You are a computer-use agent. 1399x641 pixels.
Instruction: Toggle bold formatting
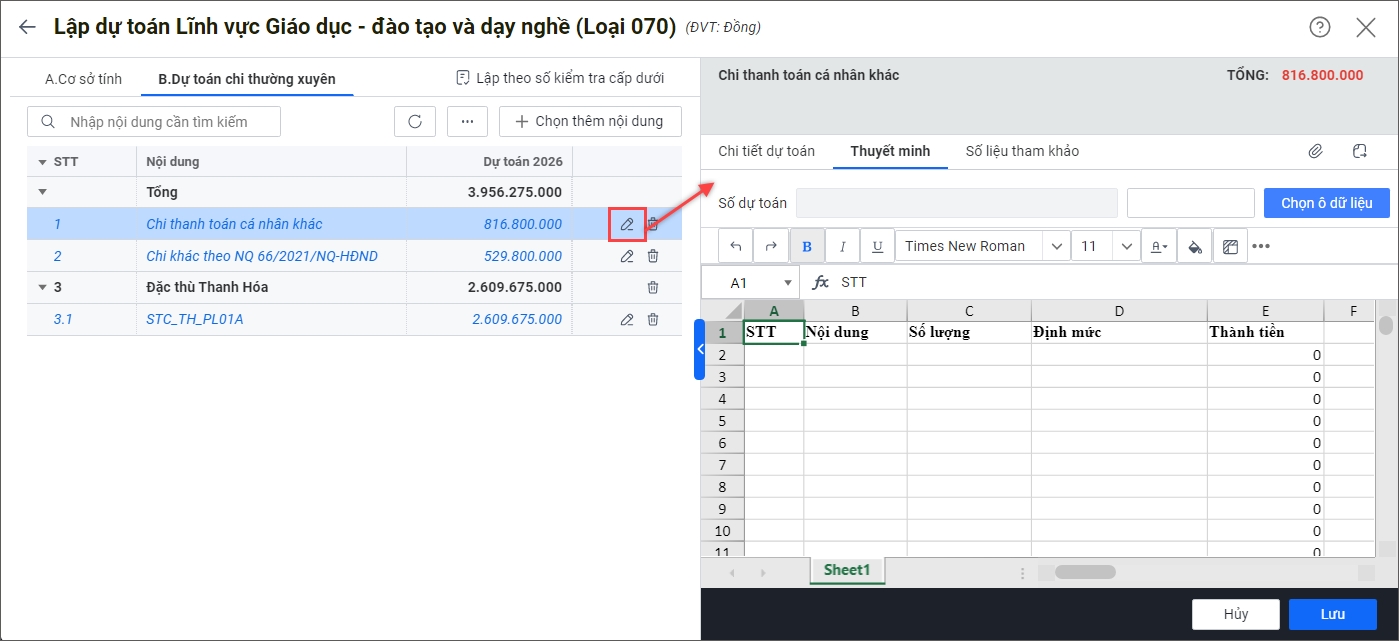click(x=807, y=246)
